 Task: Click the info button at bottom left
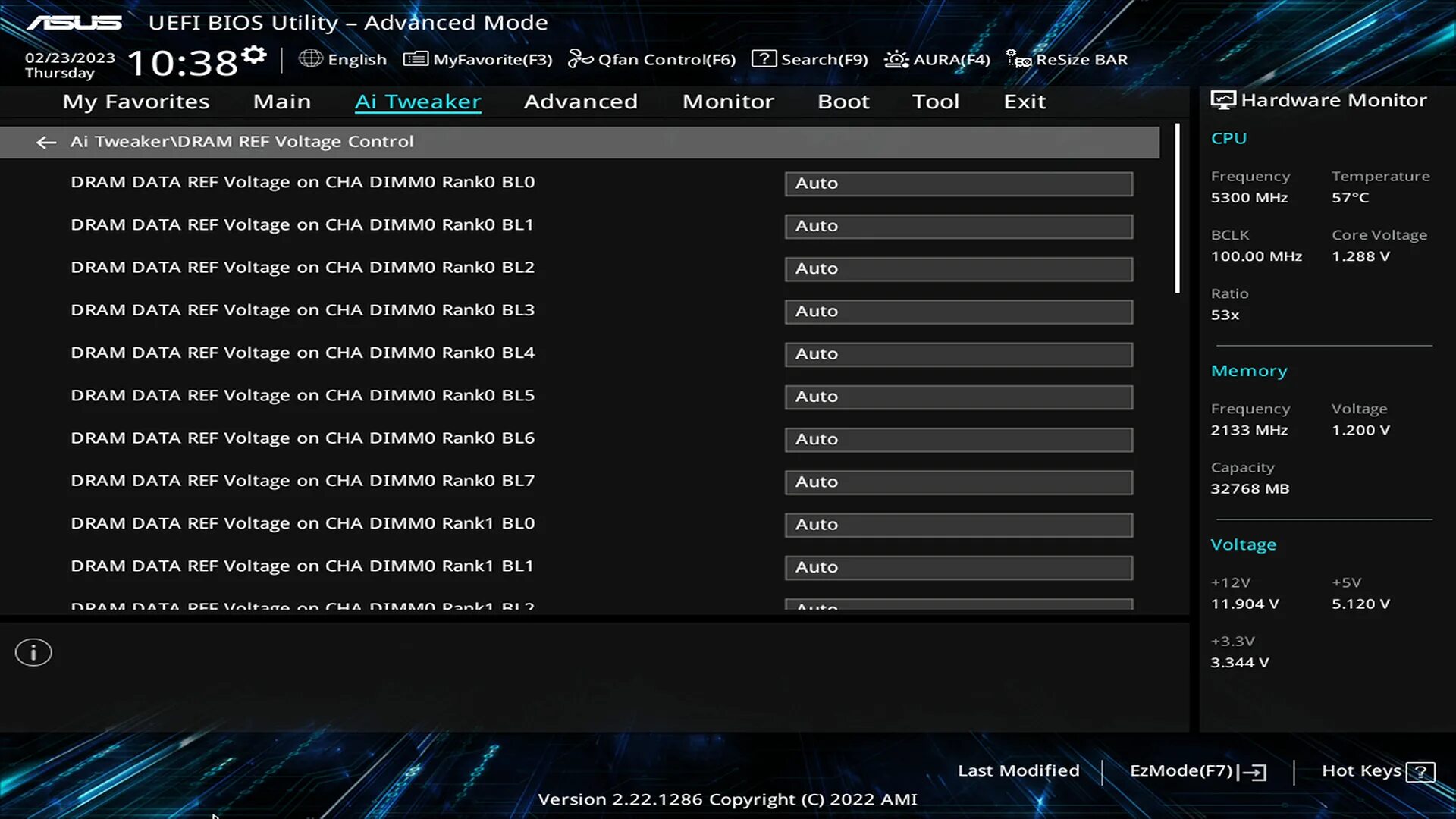[33, 652]
